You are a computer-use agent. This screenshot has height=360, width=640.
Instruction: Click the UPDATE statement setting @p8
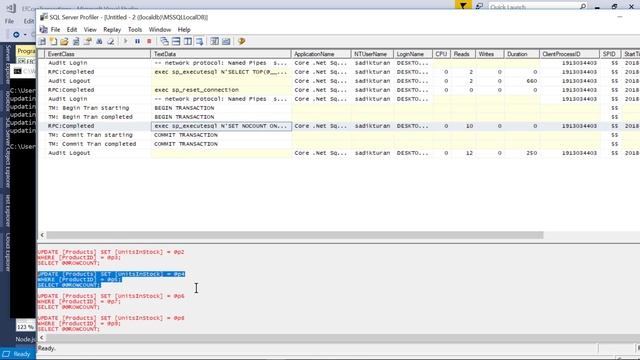[111, 323]
